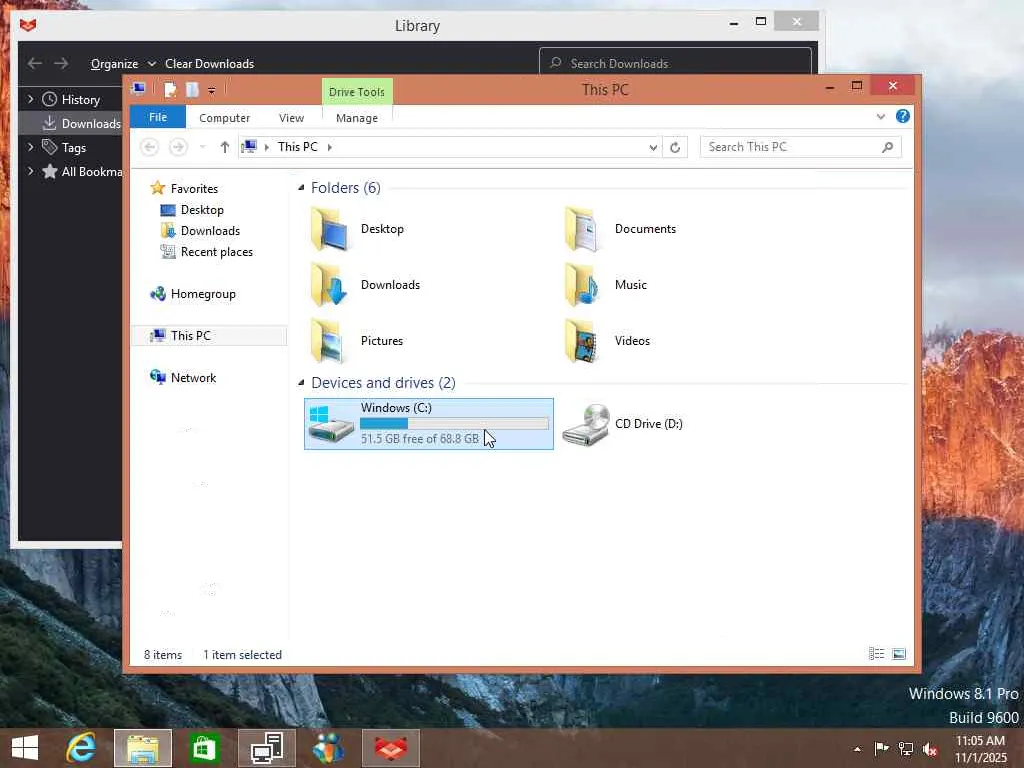Expand All Bookmarks in the Library window
Viewport: 1024px width, 768px height.
click(30, 171)
